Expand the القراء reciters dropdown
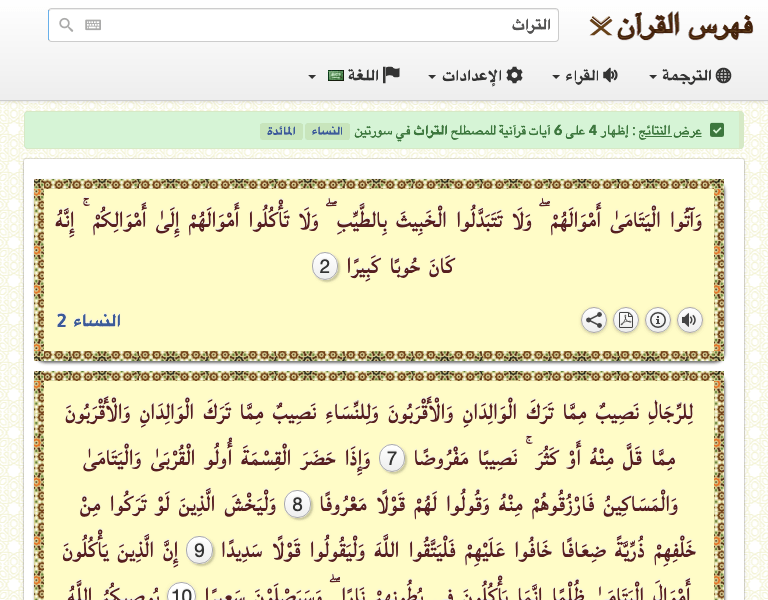The height and width of the screenshot is (600, 768). click(585, 76)
